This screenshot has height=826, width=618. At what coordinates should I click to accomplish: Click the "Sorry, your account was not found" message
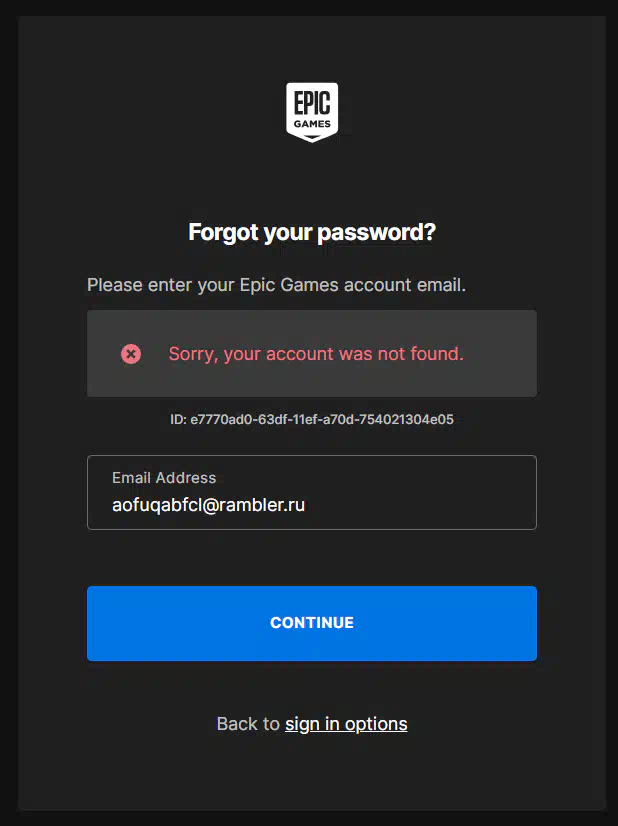click(x=316, y=353)
